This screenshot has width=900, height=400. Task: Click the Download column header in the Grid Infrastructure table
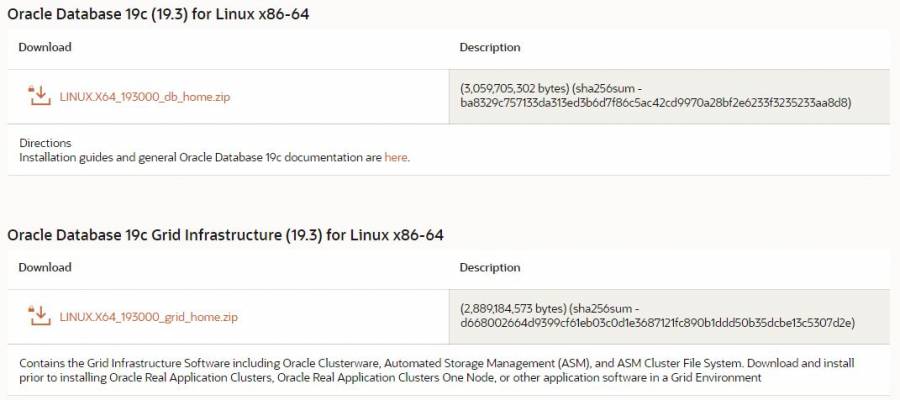tap(45, 267)
